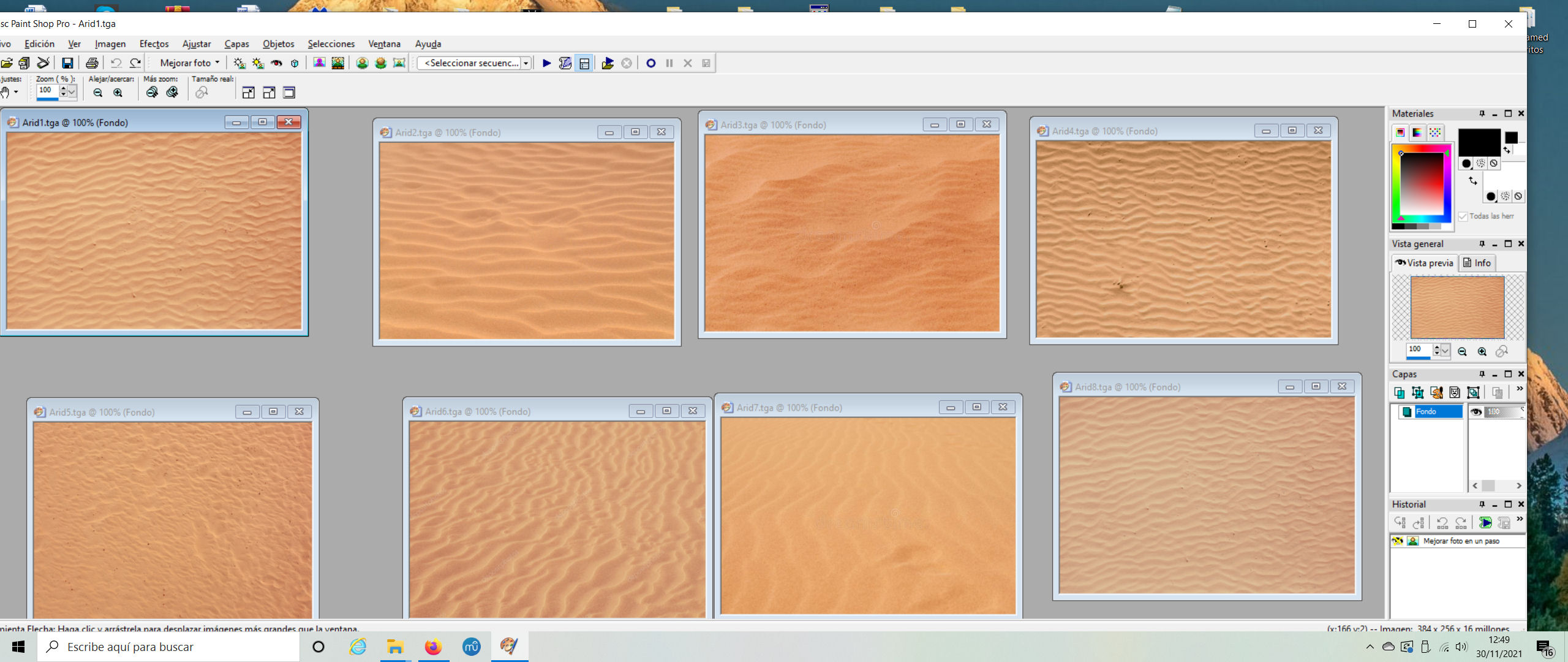Click New raster layer icon in Capas
Screen dimensions: 1568x662
pos(1400,392)
